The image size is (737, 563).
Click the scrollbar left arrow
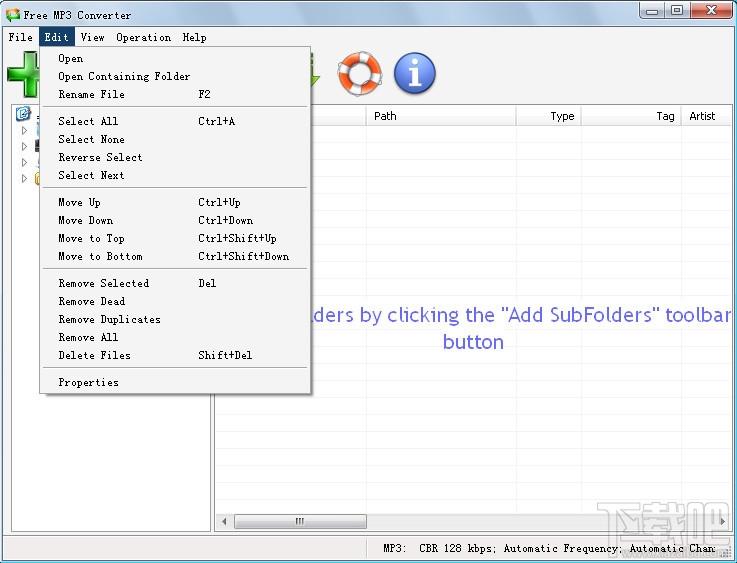[x=224, y=521]
